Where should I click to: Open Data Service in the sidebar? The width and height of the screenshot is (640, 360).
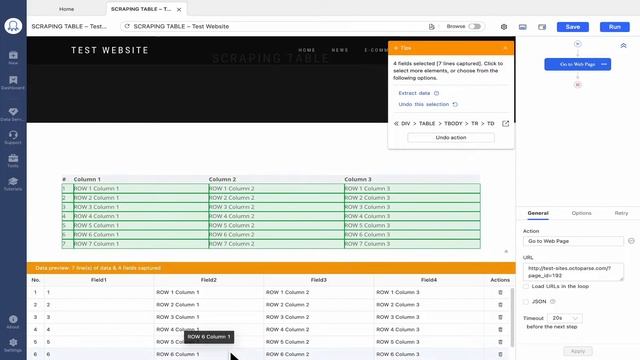point(13,114)
